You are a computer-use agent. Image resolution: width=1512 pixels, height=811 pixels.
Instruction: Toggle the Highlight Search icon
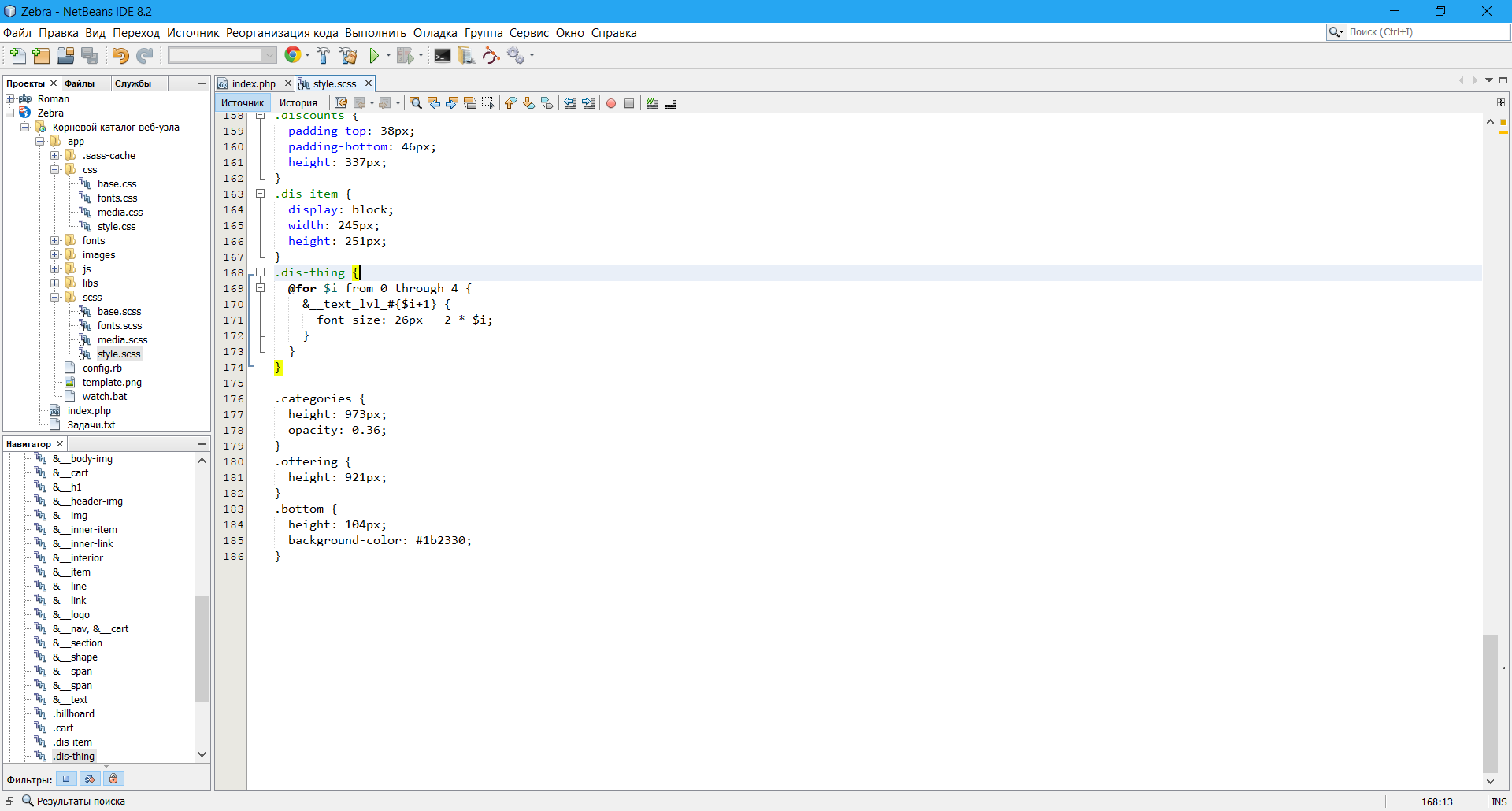click(470, 103)
